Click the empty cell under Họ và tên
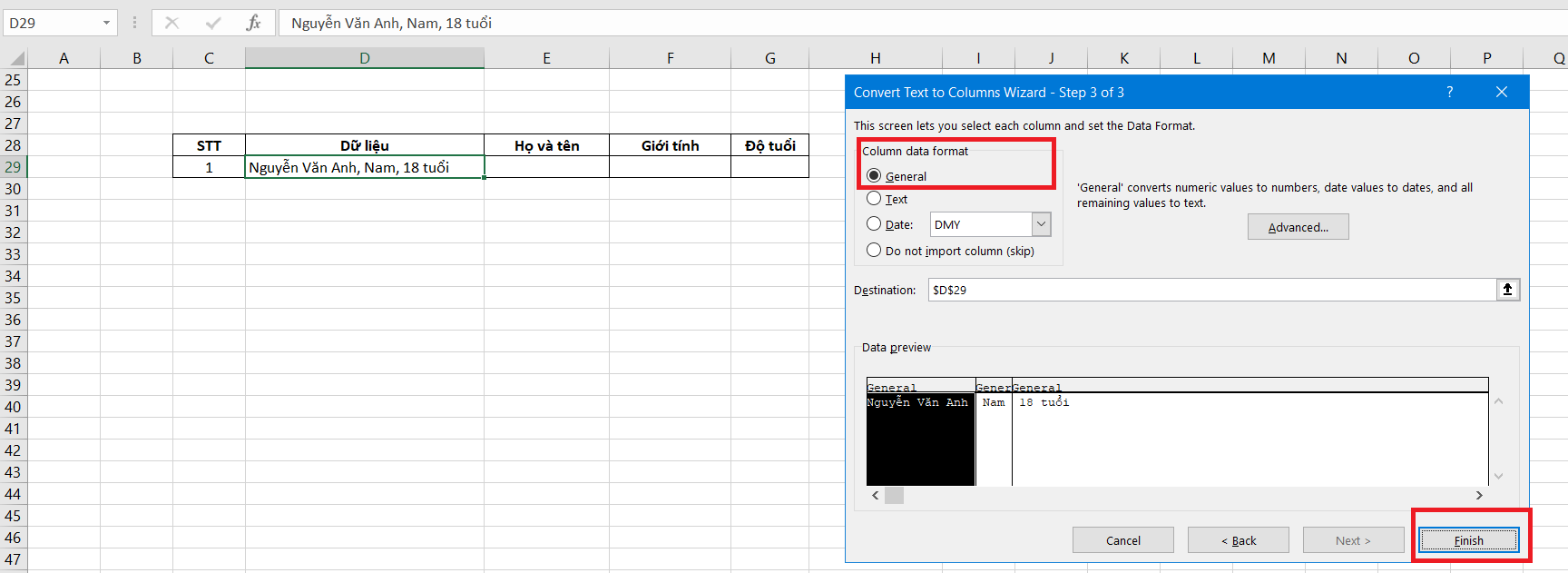This screenshot has height=573, width=1568. click(546, 167)
